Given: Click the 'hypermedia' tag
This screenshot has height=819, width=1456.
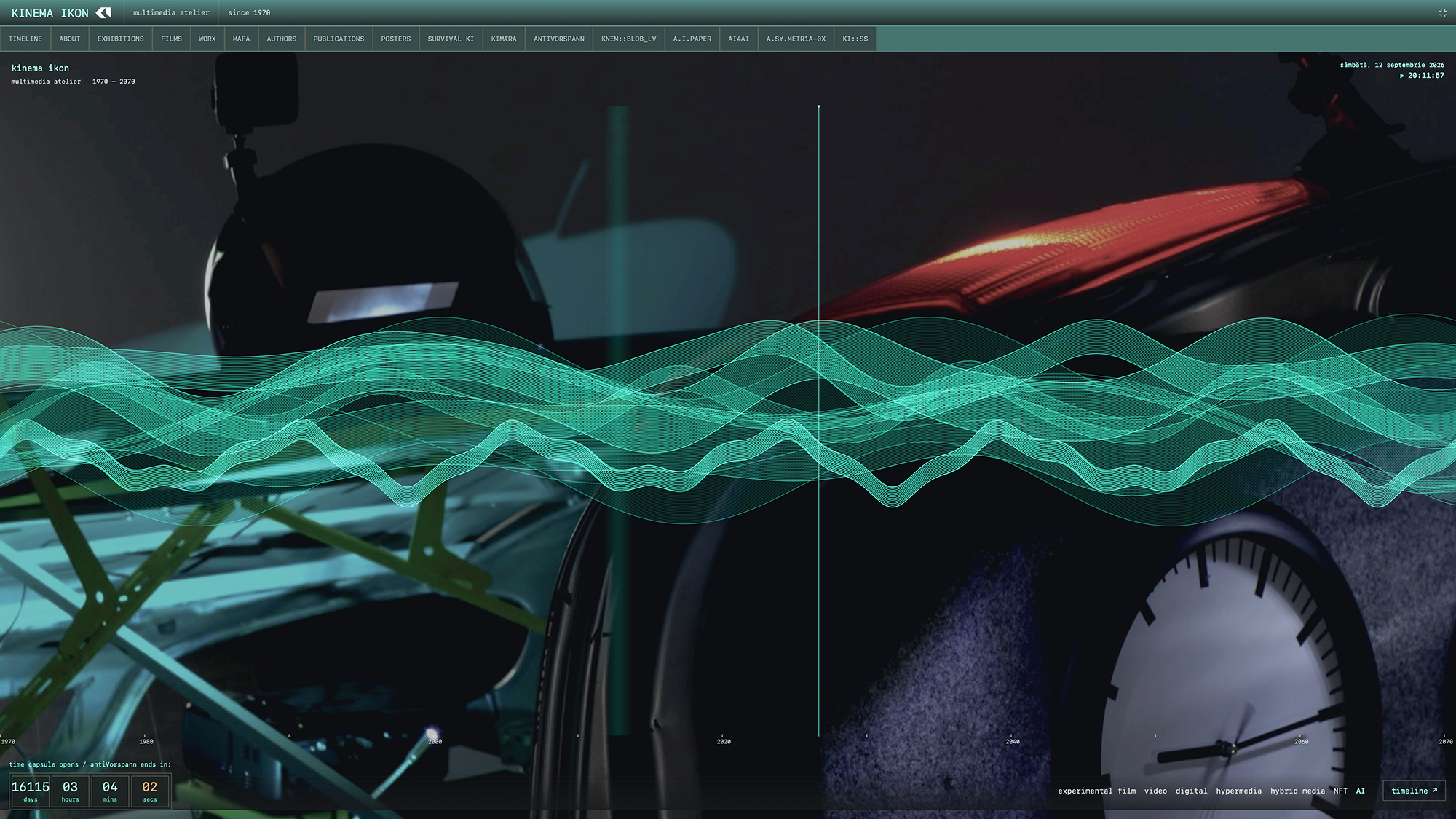Looking at the screenshot, I should [1238, 791].
